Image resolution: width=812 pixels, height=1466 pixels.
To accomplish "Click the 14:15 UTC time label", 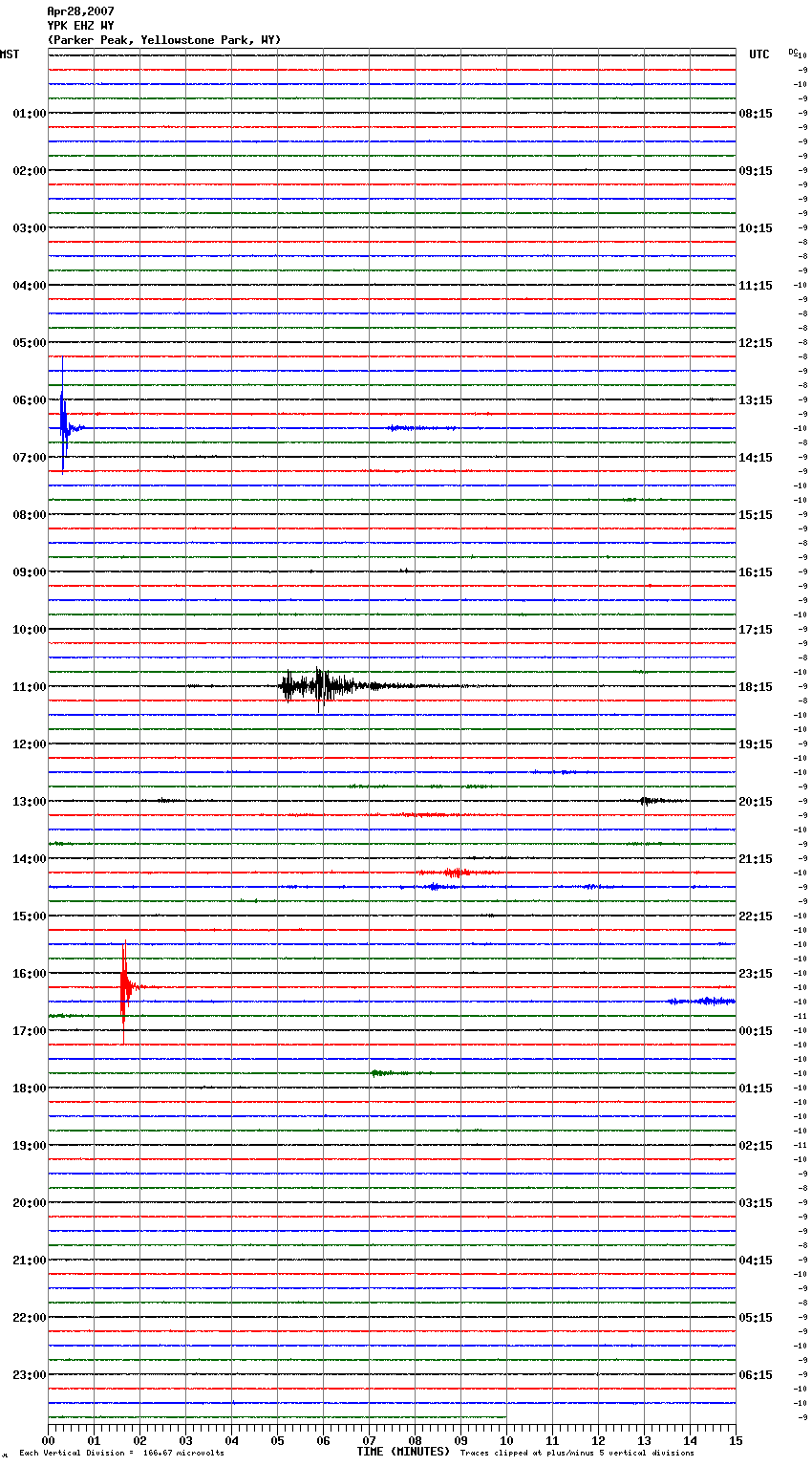I will coord(756,458).
